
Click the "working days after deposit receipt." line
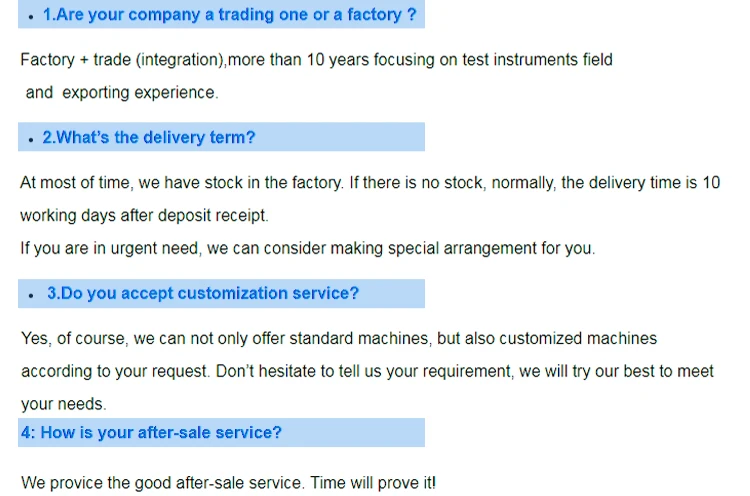144,215
